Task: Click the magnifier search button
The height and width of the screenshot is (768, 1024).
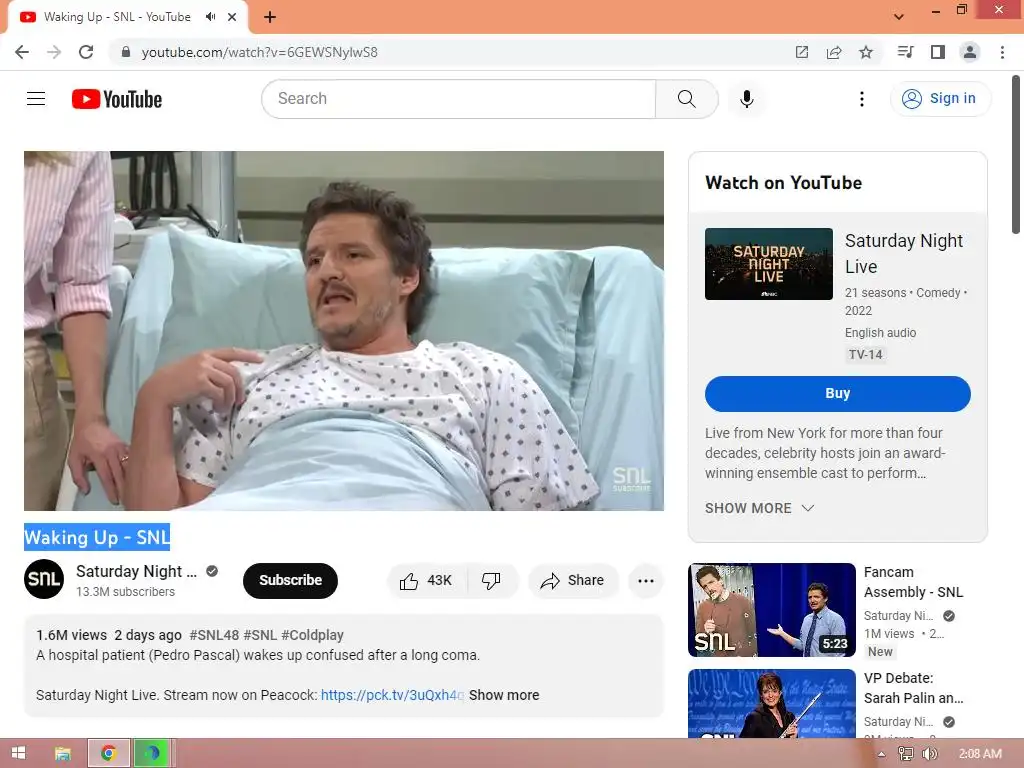Action: (686, 99)
